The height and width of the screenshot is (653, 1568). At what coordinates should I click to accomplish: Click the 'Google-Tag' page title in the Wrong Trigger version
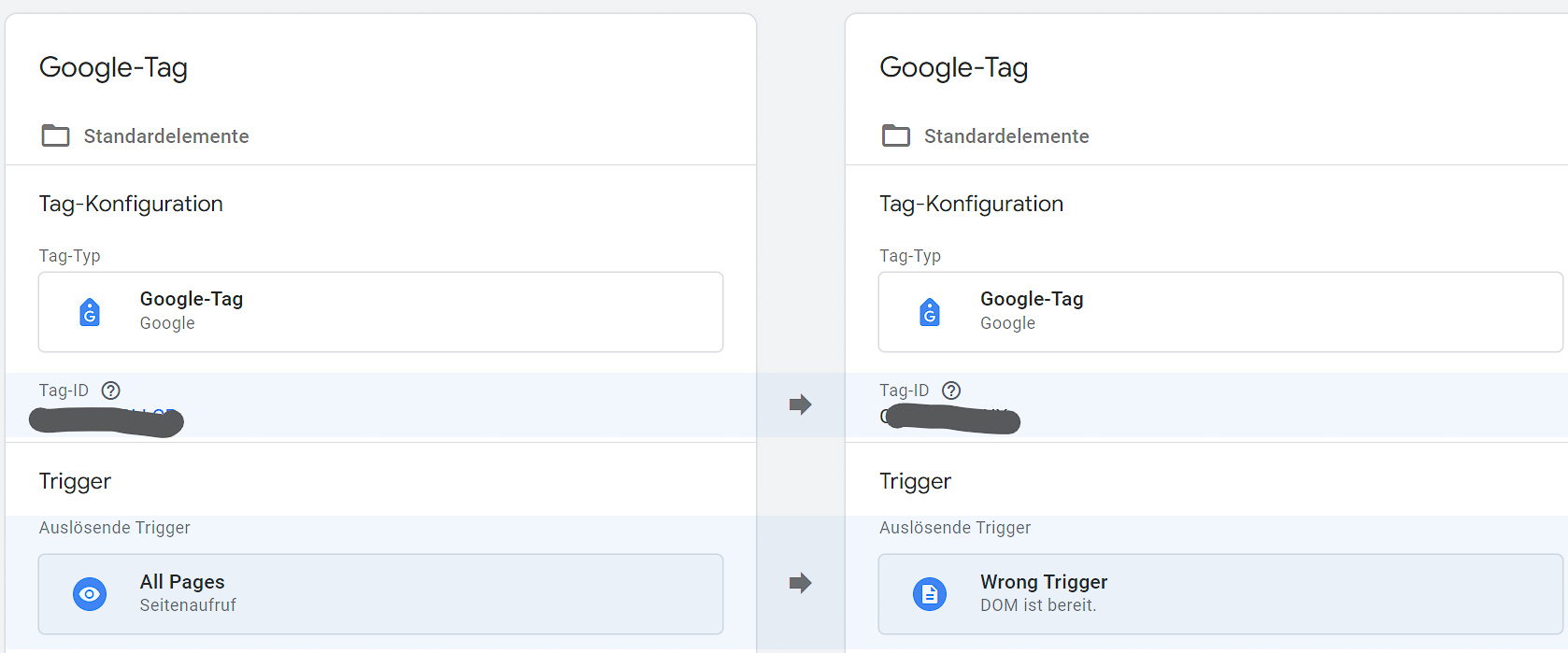953,67
